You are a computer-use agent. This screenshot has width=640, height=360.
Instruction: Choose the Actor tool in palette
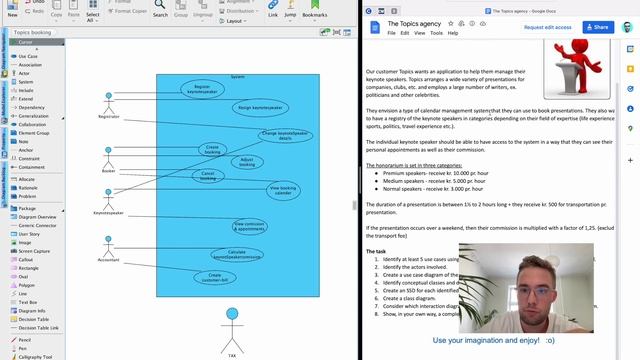click(x=24, y=73)
